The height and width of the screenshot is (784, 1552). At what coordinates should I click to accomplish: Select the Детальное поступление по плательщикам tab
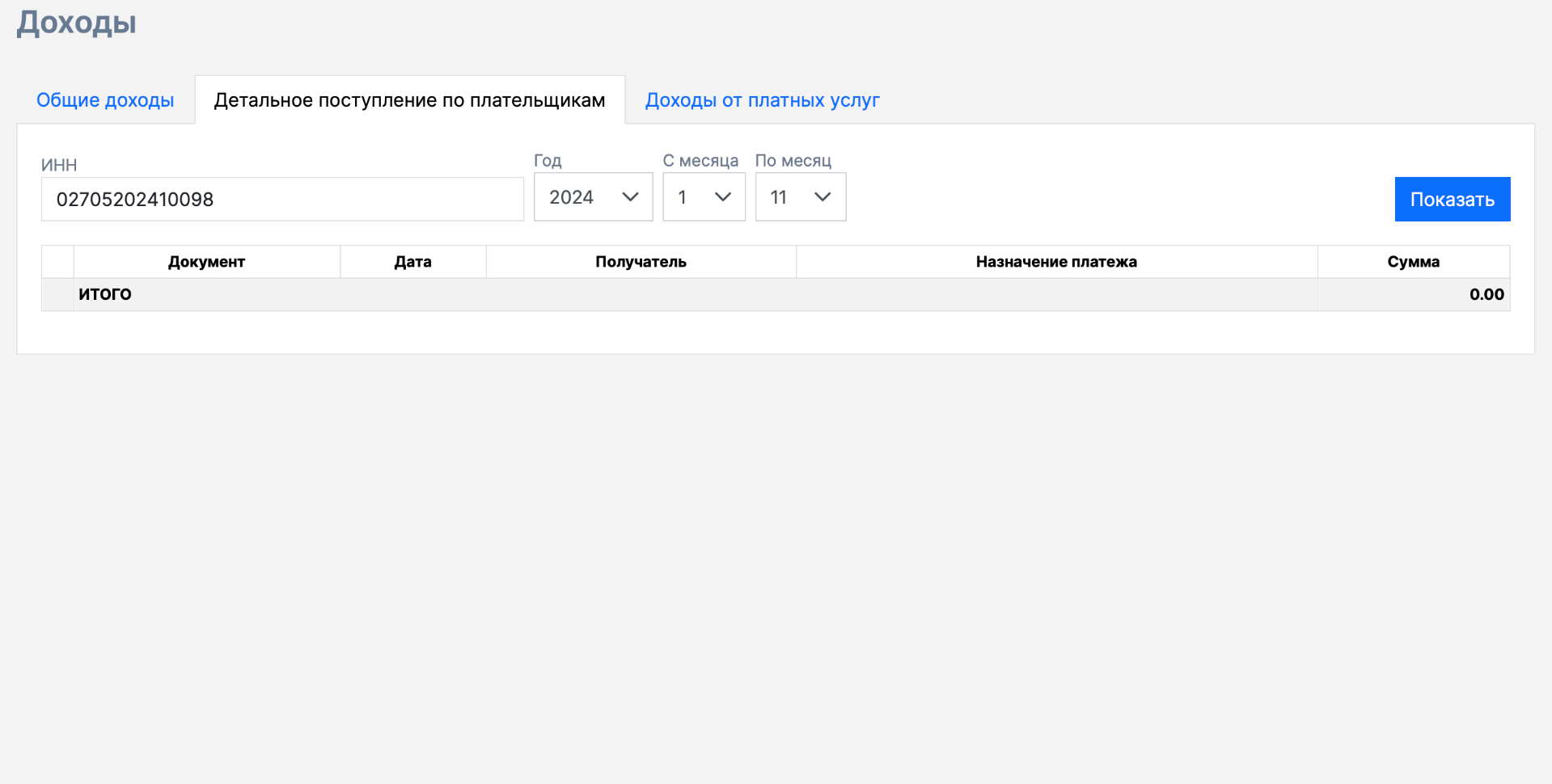pyautogui.click(x=409, y=100)
